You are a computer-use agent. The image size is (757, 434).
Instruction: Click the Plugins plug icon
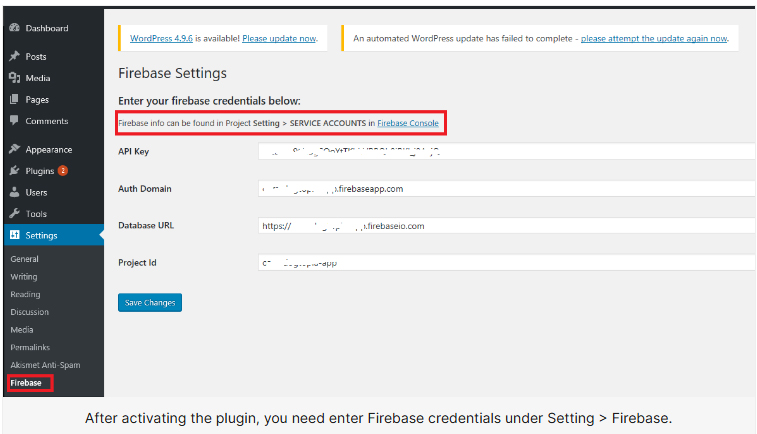[14, 171]
